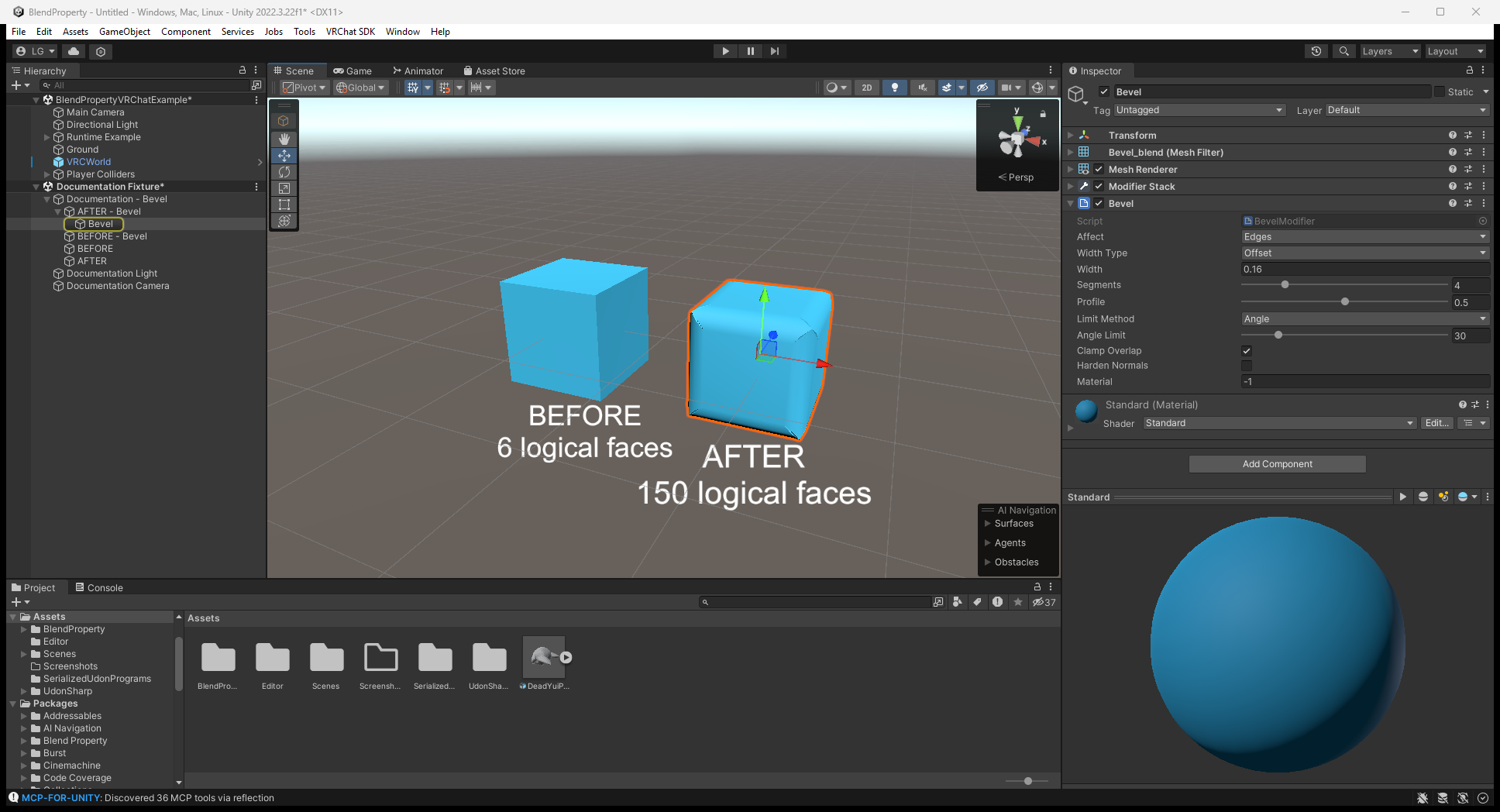This screenshot has width=1500, height=812.
Task: Open the Width Type dropdown
Action: tap(1365, 253)
